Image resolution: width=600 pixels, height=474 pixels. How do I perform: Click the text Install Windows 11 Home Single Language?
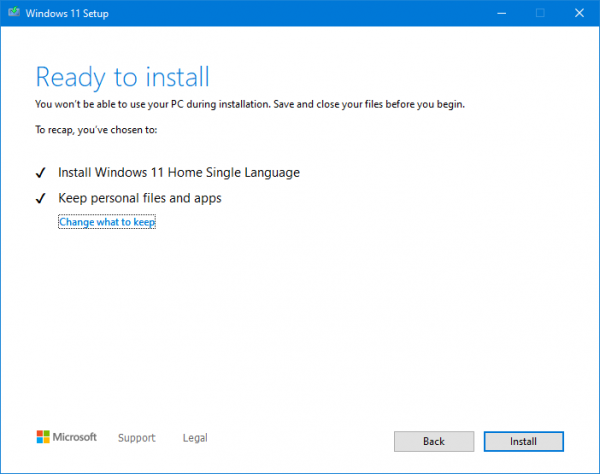[179, 173]
